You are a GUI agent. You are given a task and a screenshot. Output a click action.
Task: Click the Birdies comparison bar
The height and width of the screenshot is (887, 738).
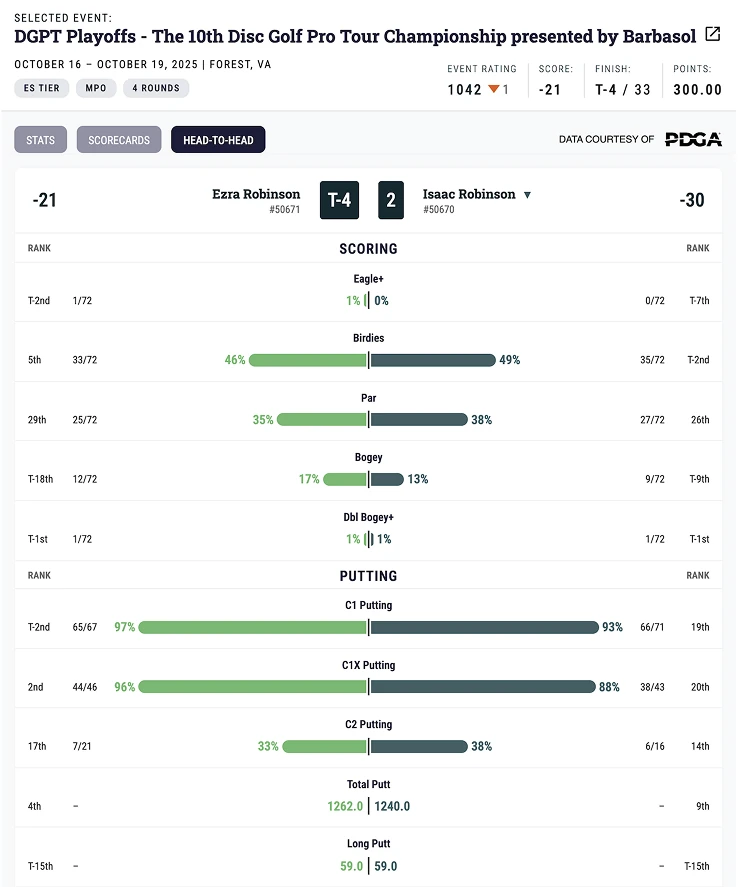click(369, 359)
